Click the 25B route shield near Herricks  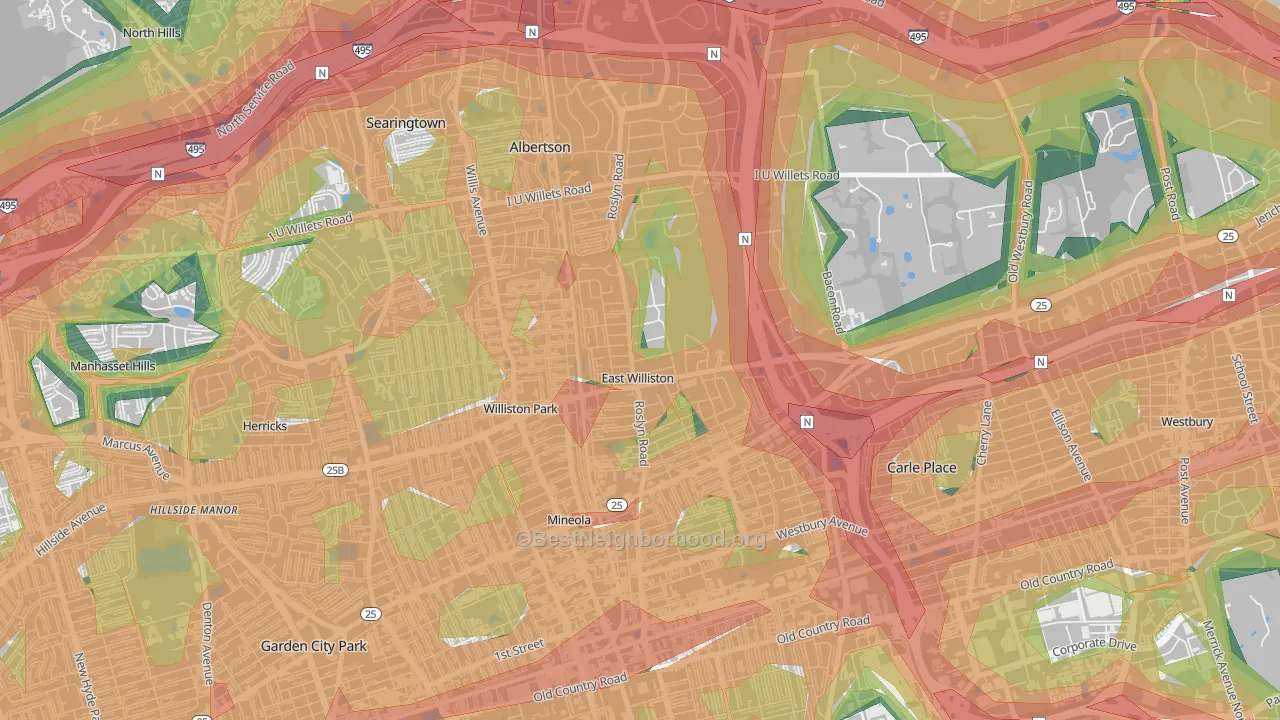(x=335, y=469)
